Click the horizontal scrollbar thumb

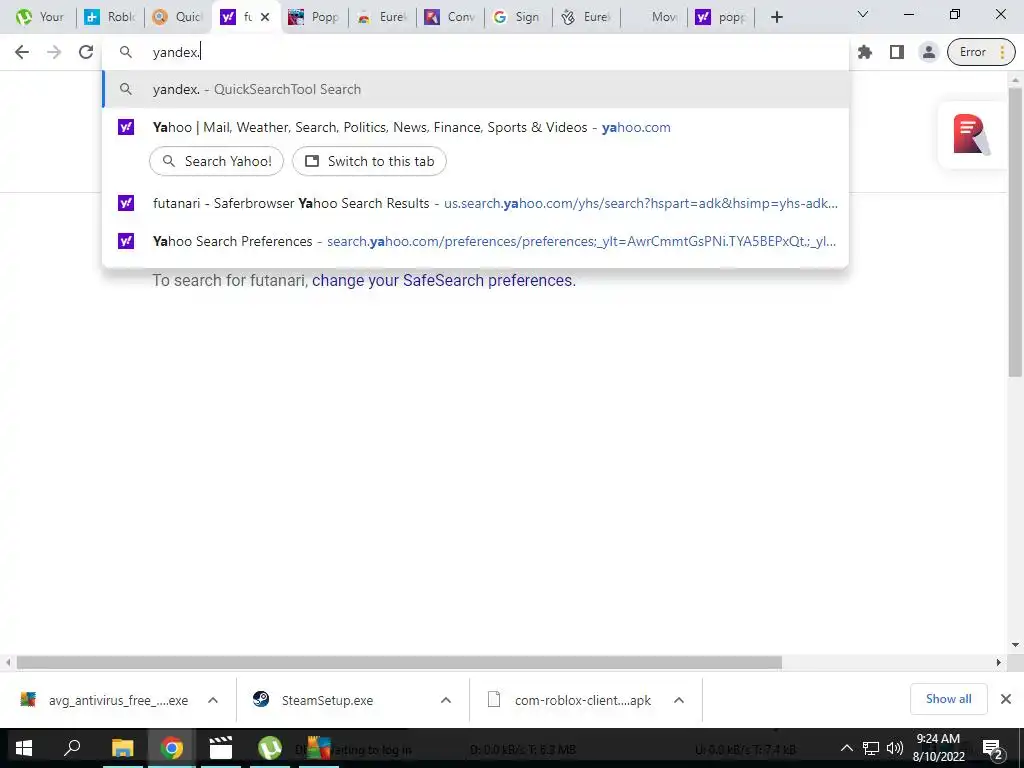pyautogui.click(x=399, y=662)
